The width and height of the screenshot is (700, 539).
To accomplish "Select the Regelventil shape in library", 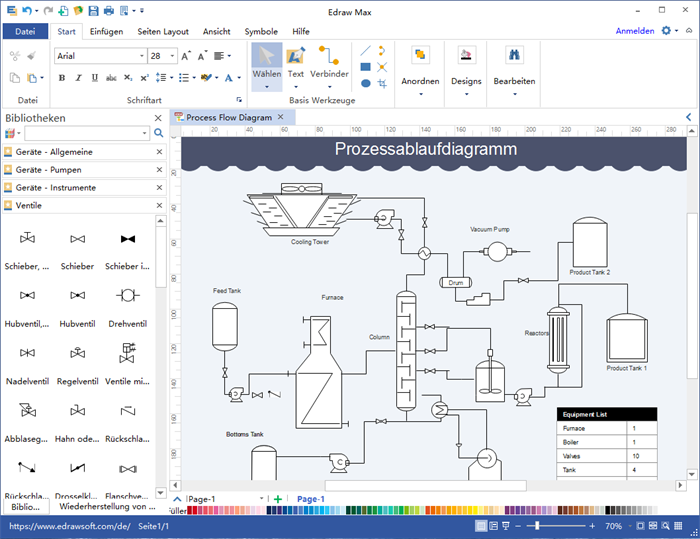I will [x=77, y=354].
